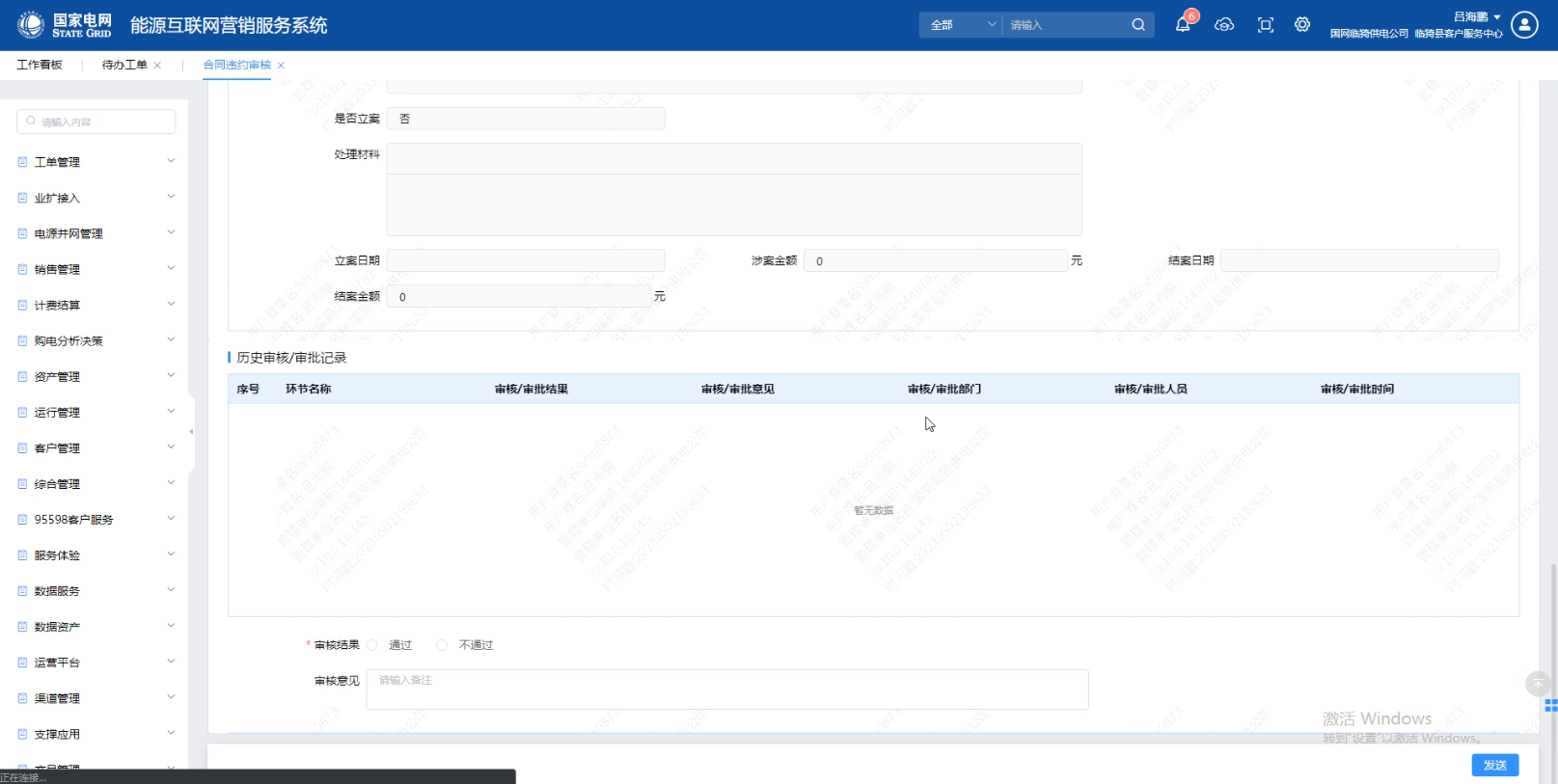The image size is (1558, 784).
Task: Switch to the 工作看板 tab
Action: click(x=40, y=65)
